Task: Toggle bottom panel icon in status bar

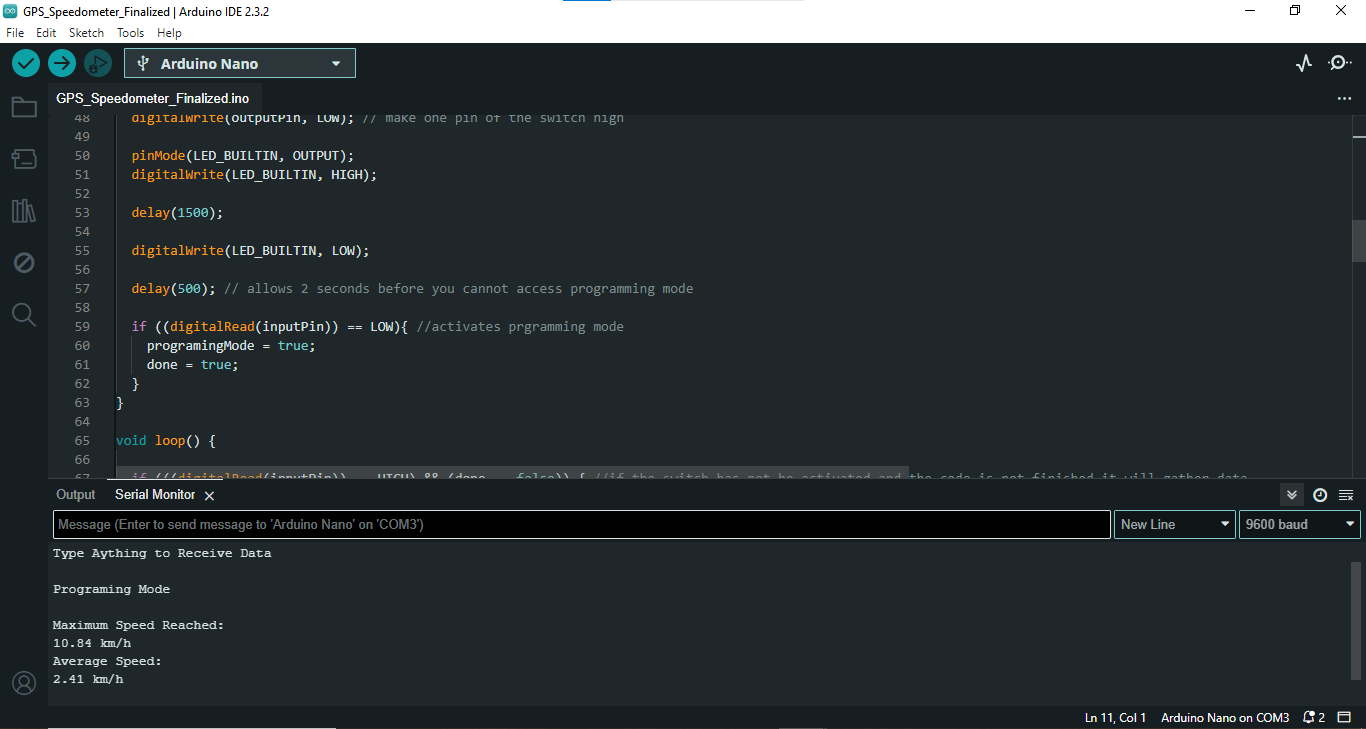Action: (x=1345, y=718)
